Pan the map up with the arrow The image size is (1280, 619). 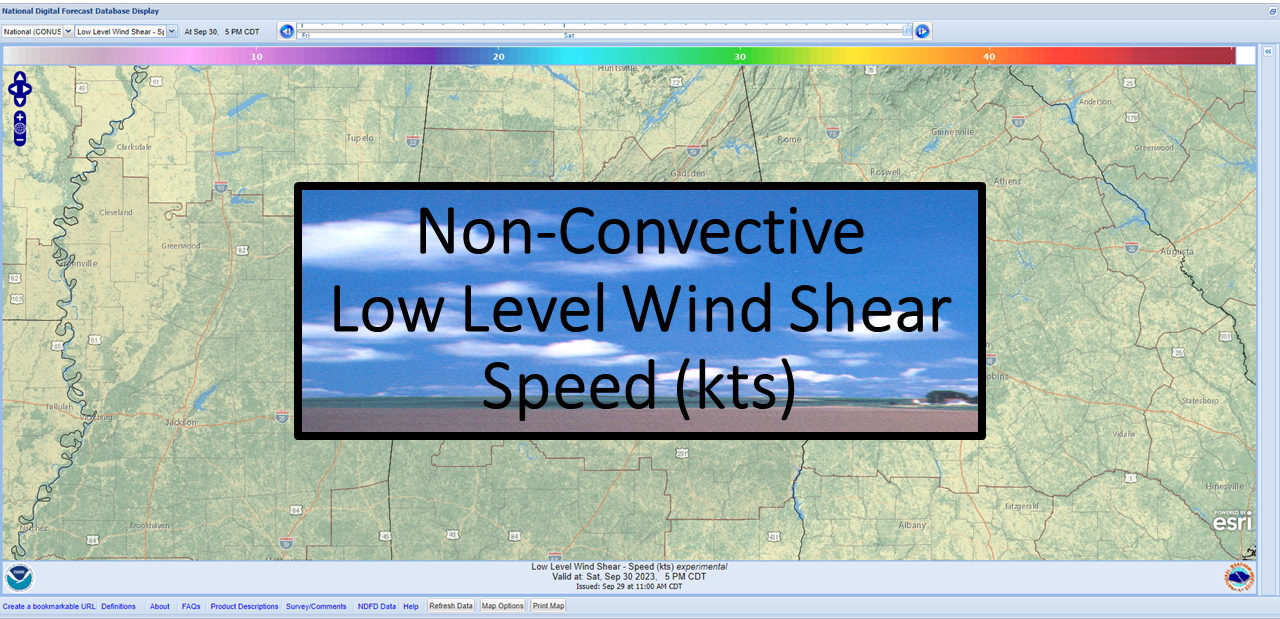point(20,76)
